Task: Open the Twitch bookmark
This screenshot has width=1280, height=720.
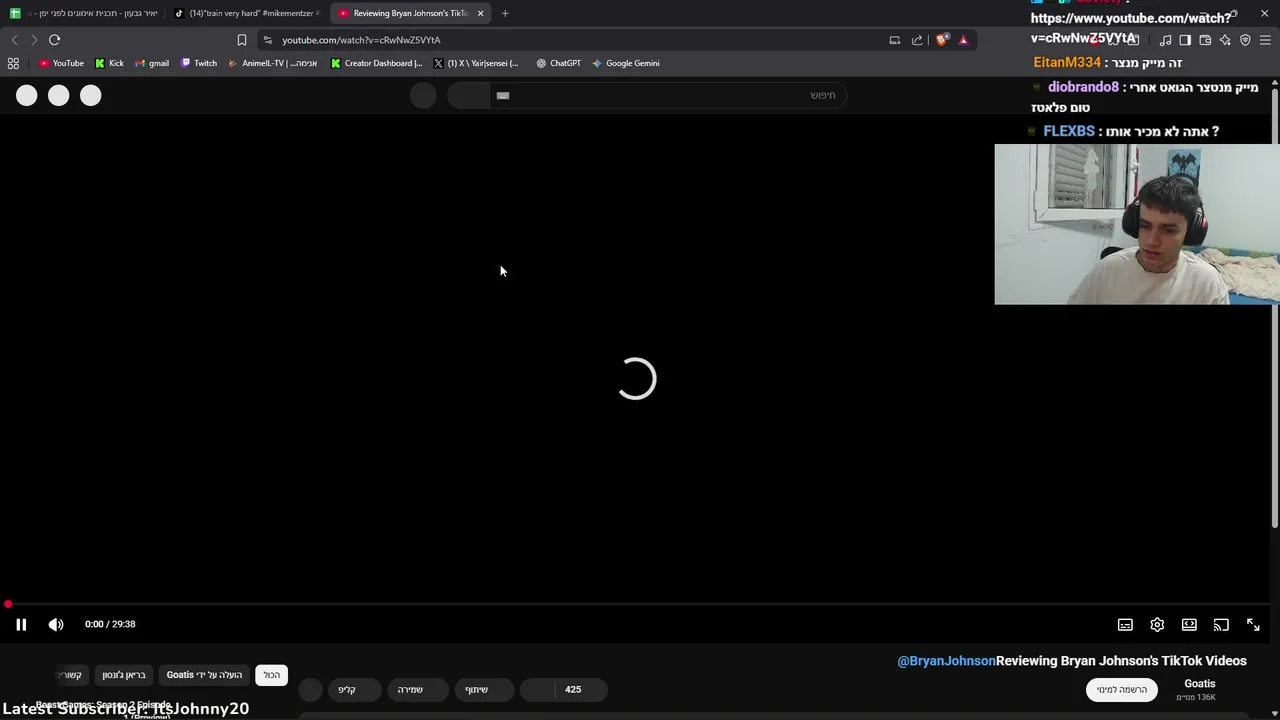Action: [198, 63]
